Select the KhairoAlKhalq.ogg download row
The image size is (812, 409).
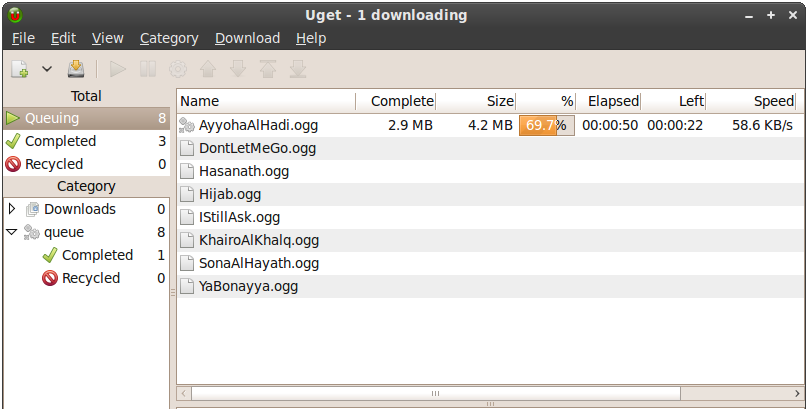click(259, 240)
